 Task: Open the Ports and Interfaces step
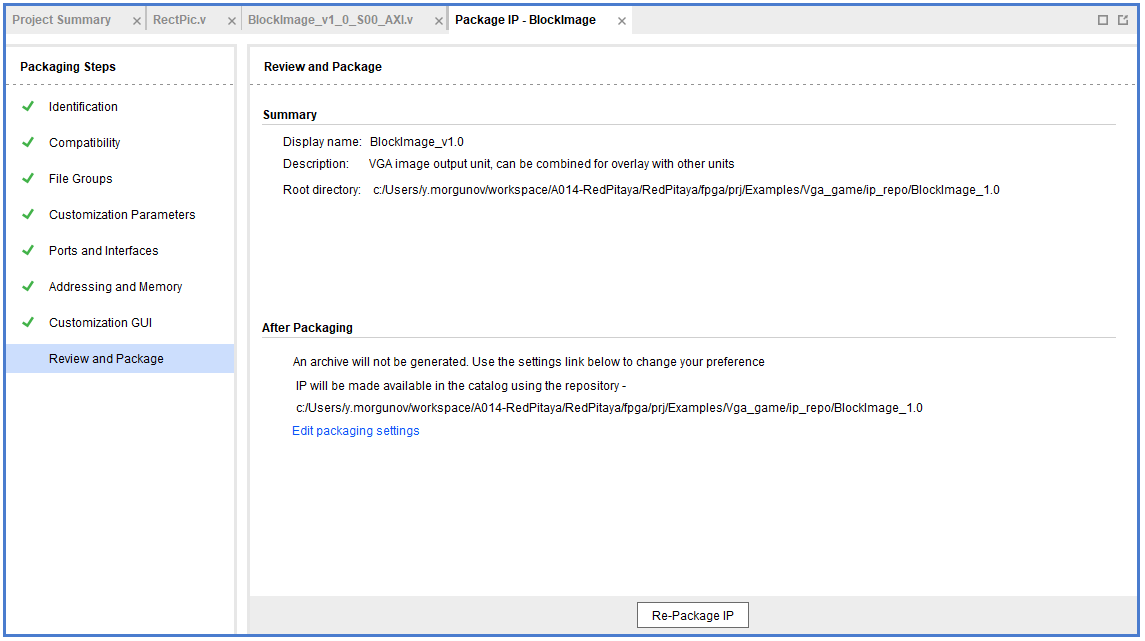(x=104, y=251)
